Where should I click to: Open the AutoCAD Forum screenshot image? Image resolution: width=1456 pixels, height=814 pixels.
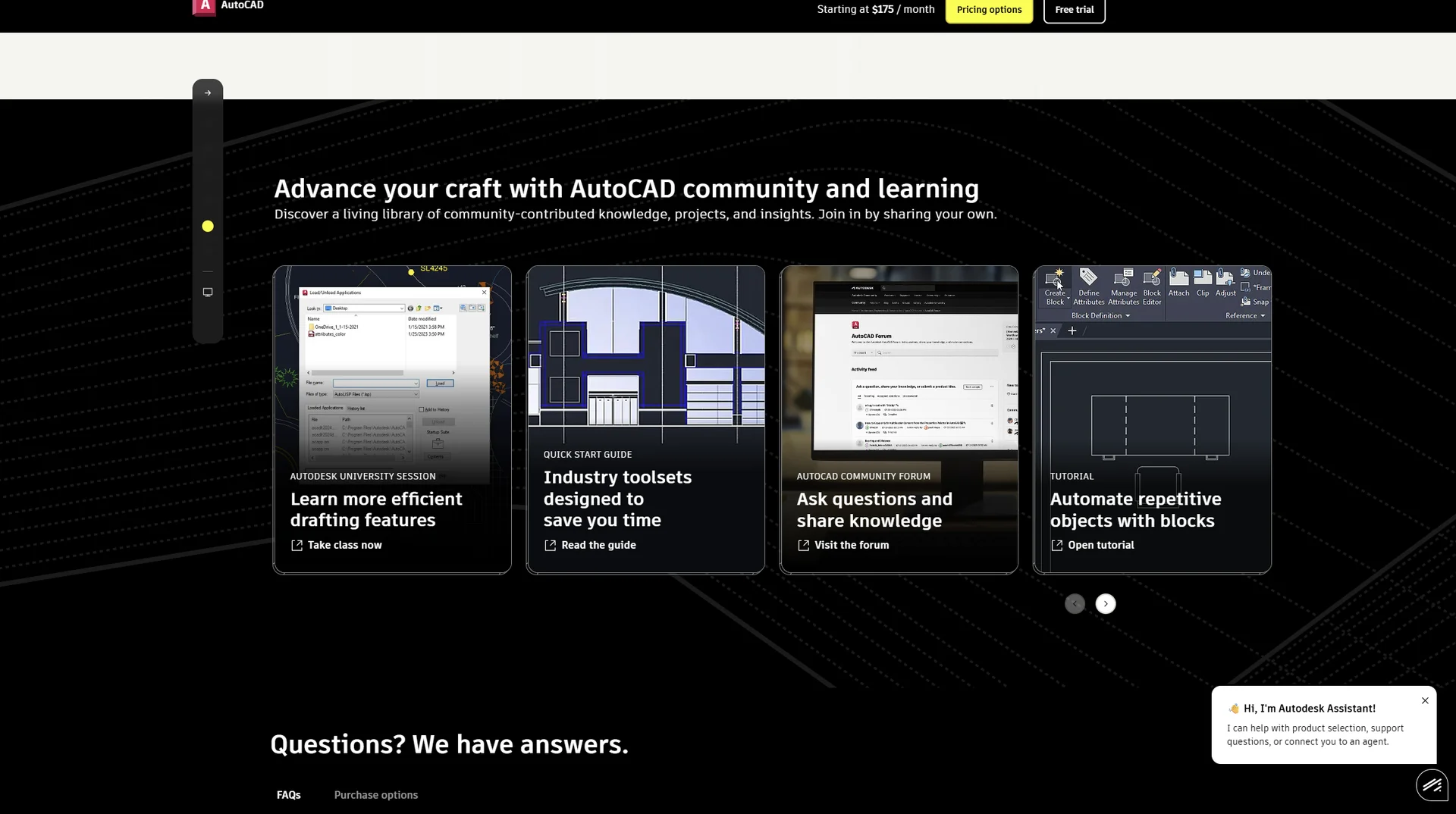click(x=899, y=364)
